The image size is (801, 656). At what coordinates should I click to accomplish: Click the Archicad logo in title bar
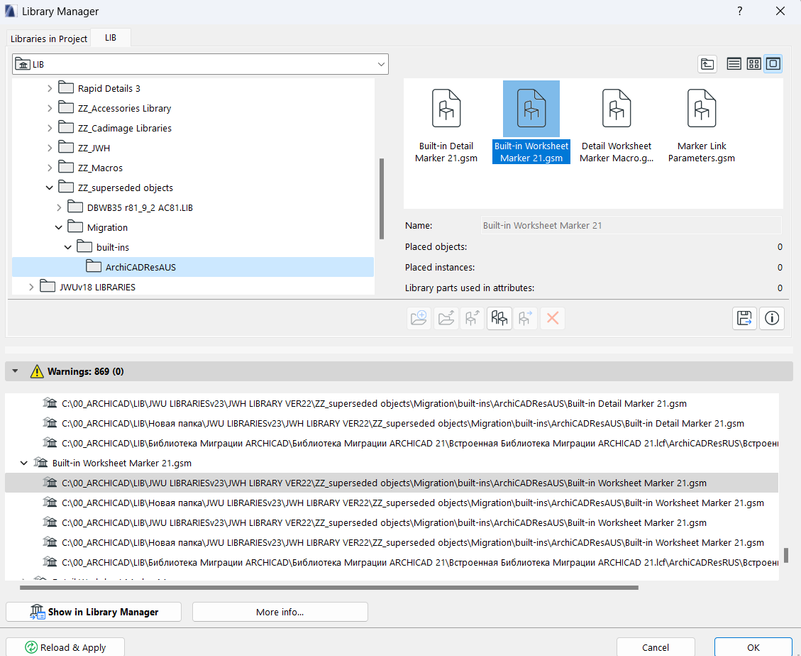tap(10, 11)
